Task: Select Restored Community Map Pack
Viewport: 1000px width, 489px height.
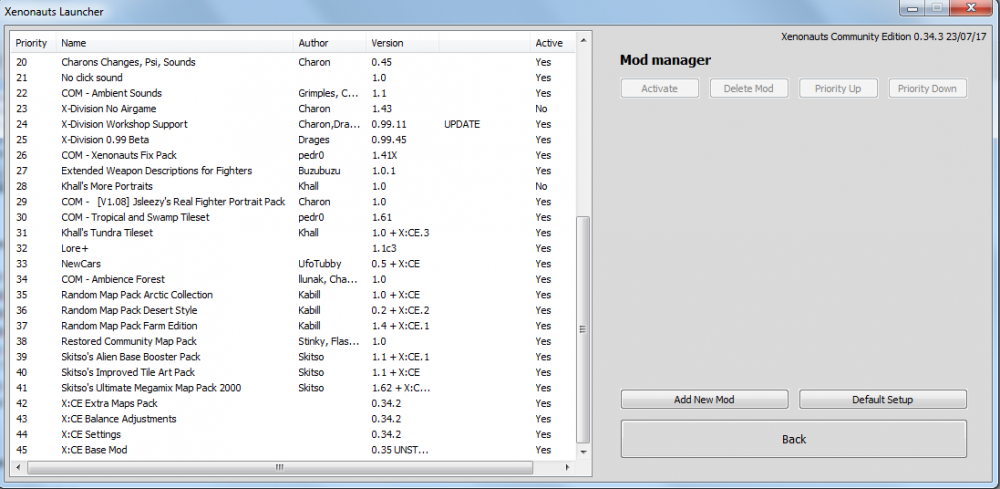Action: [x=293, y=342]
